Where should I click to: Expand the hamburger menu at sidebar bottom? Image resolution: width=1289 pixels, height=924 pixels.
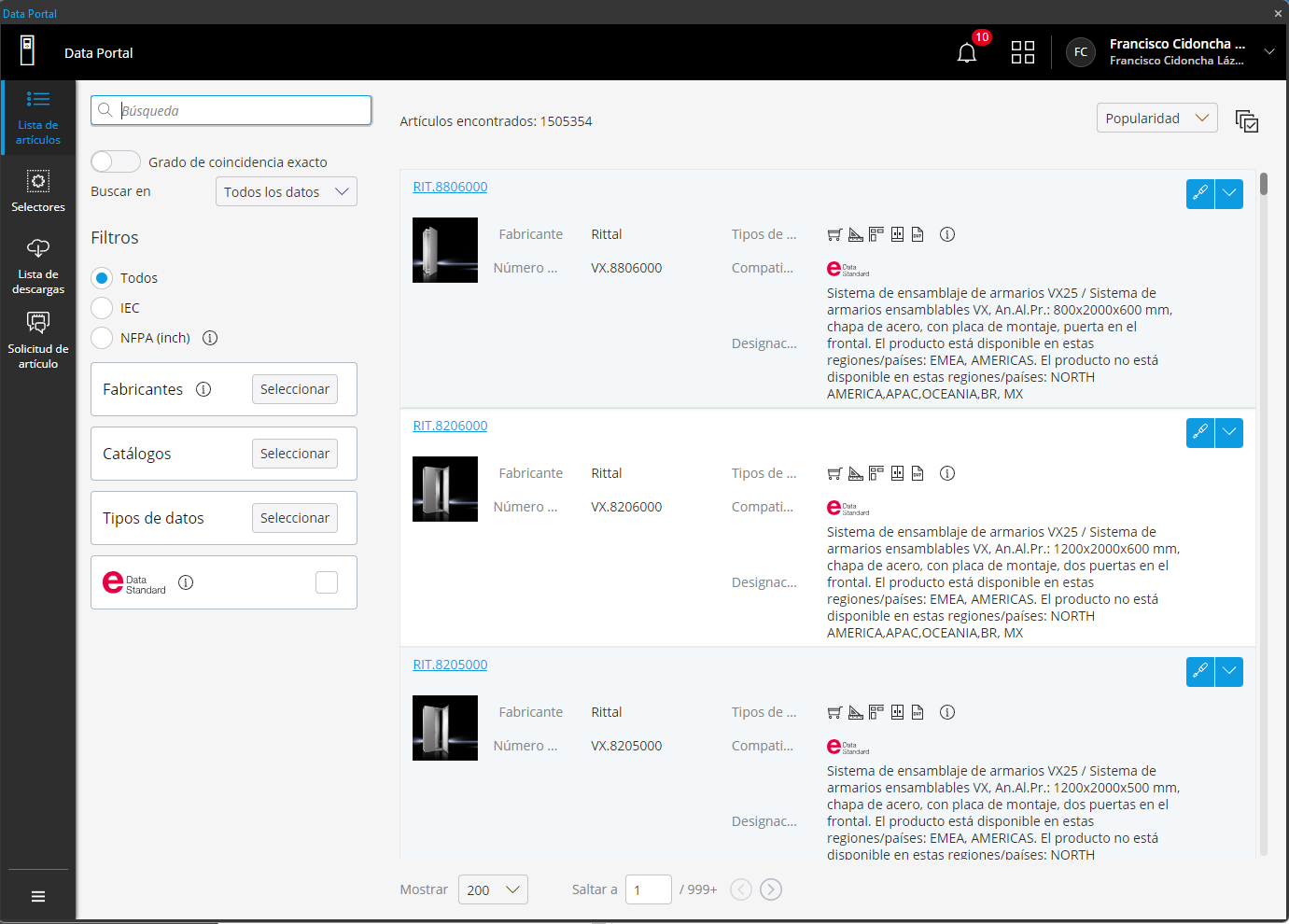pyautogui.click(x=38, y=897)
